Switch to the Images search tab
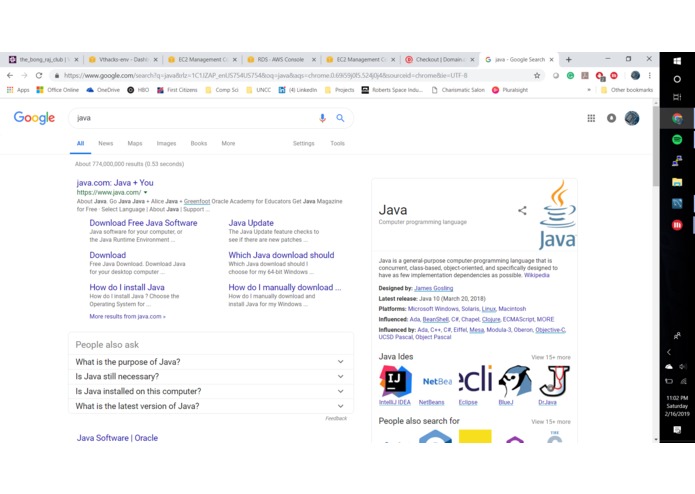695x494 pixels. (166, 144)
